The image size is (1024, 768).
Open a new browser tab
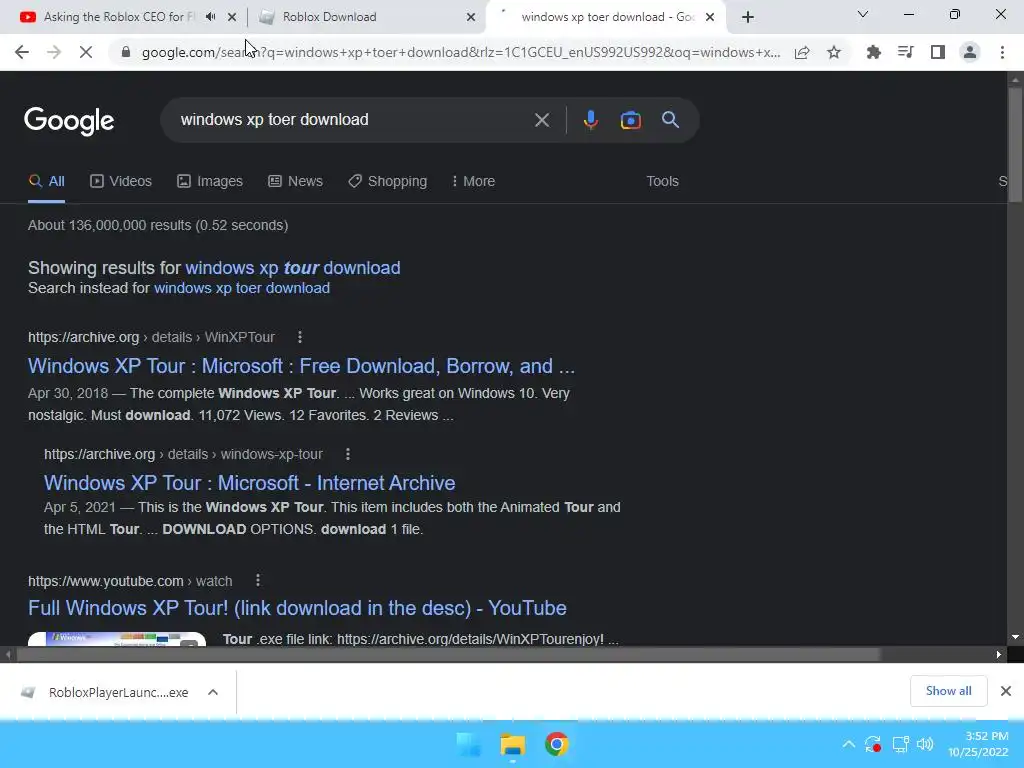748,17
